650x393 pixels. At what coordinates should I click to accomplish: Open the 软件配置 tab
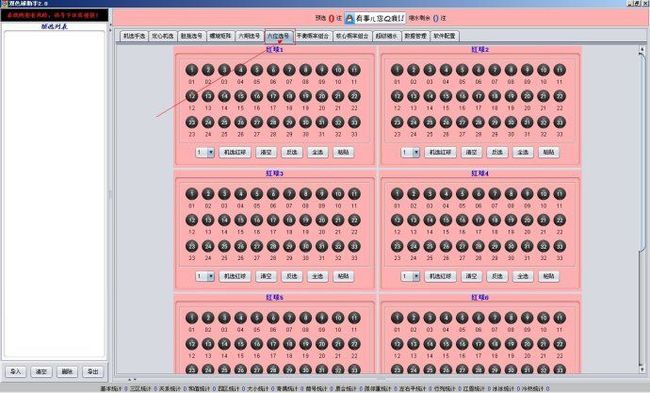pyautogui.click(x=444, y=36)
